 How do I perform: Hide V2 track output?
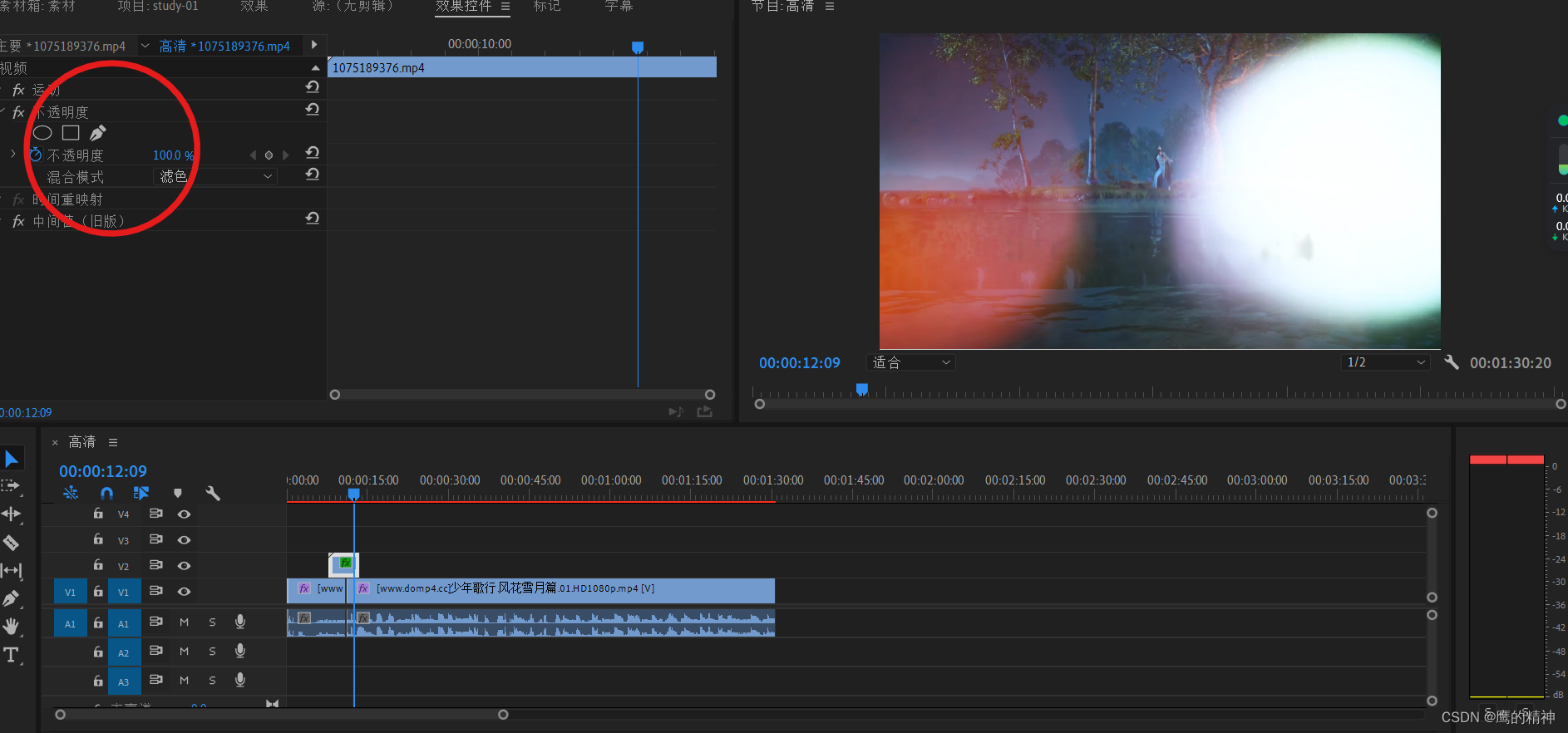click(185, 566)
